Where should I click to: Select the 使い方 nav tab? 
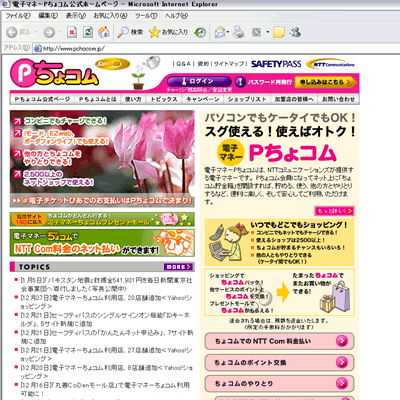click(133, 99)
